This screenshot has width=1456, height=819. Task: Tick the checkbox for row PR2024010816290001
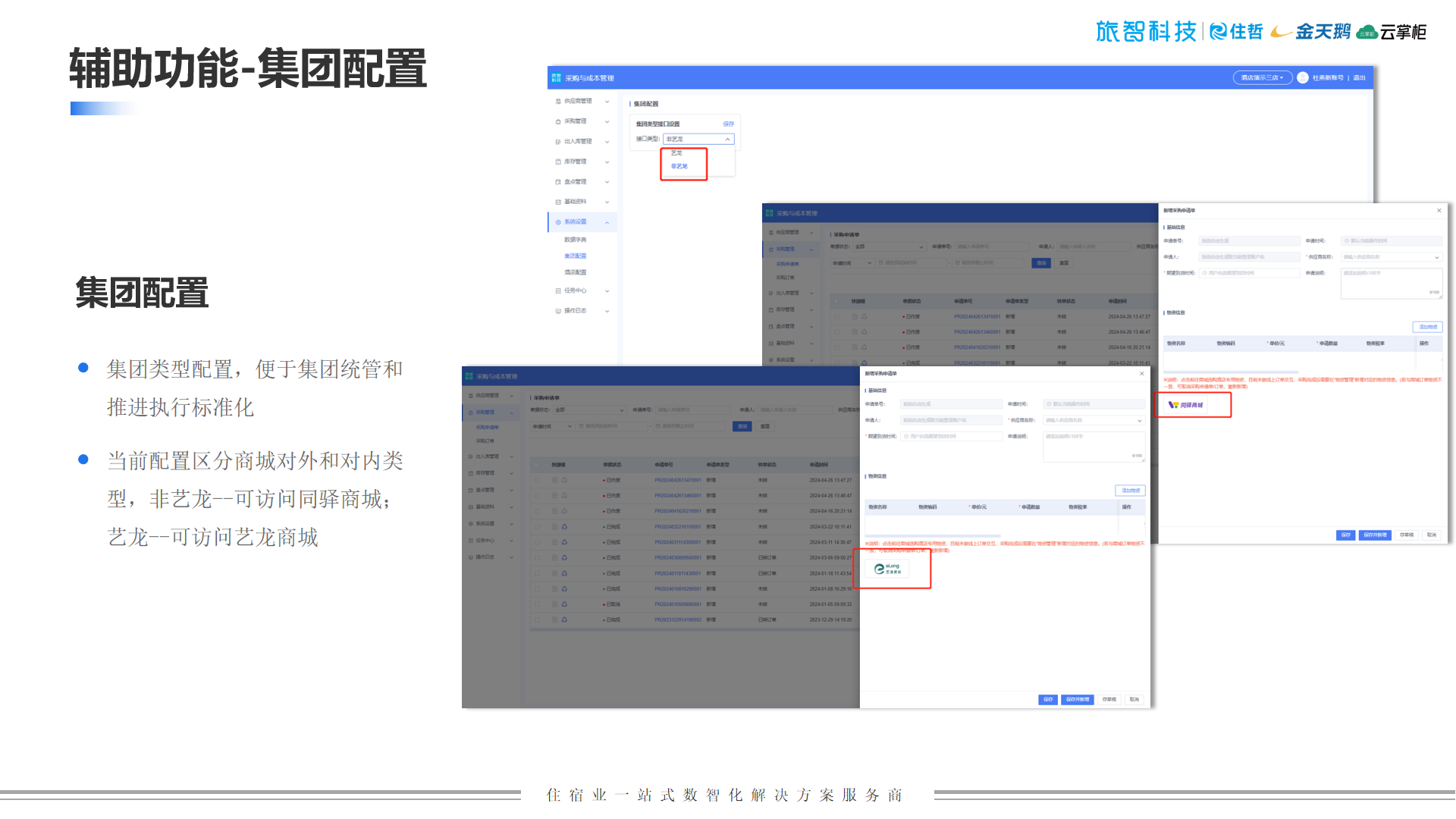pos(538,588)
